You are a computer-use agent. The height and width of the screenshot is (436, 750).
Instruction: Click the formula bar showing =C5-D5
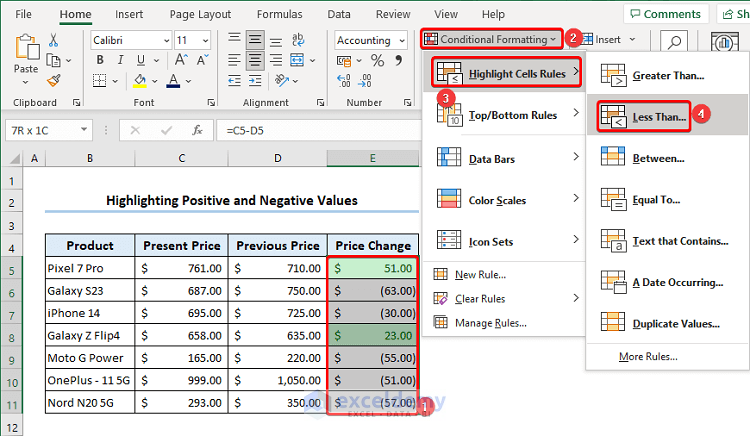[319, 131]
